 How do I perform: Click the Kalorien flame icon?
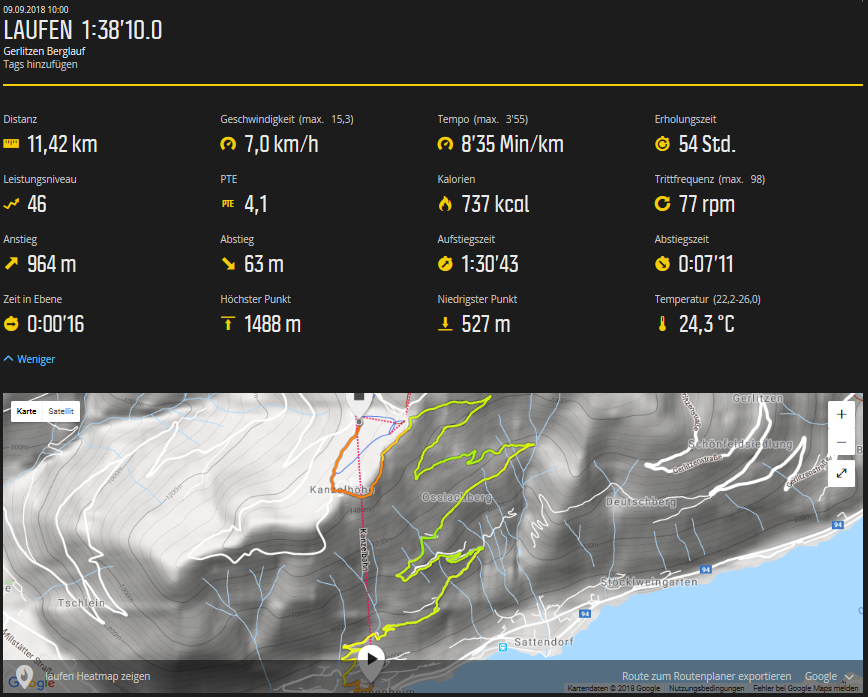tap(445, 204)
